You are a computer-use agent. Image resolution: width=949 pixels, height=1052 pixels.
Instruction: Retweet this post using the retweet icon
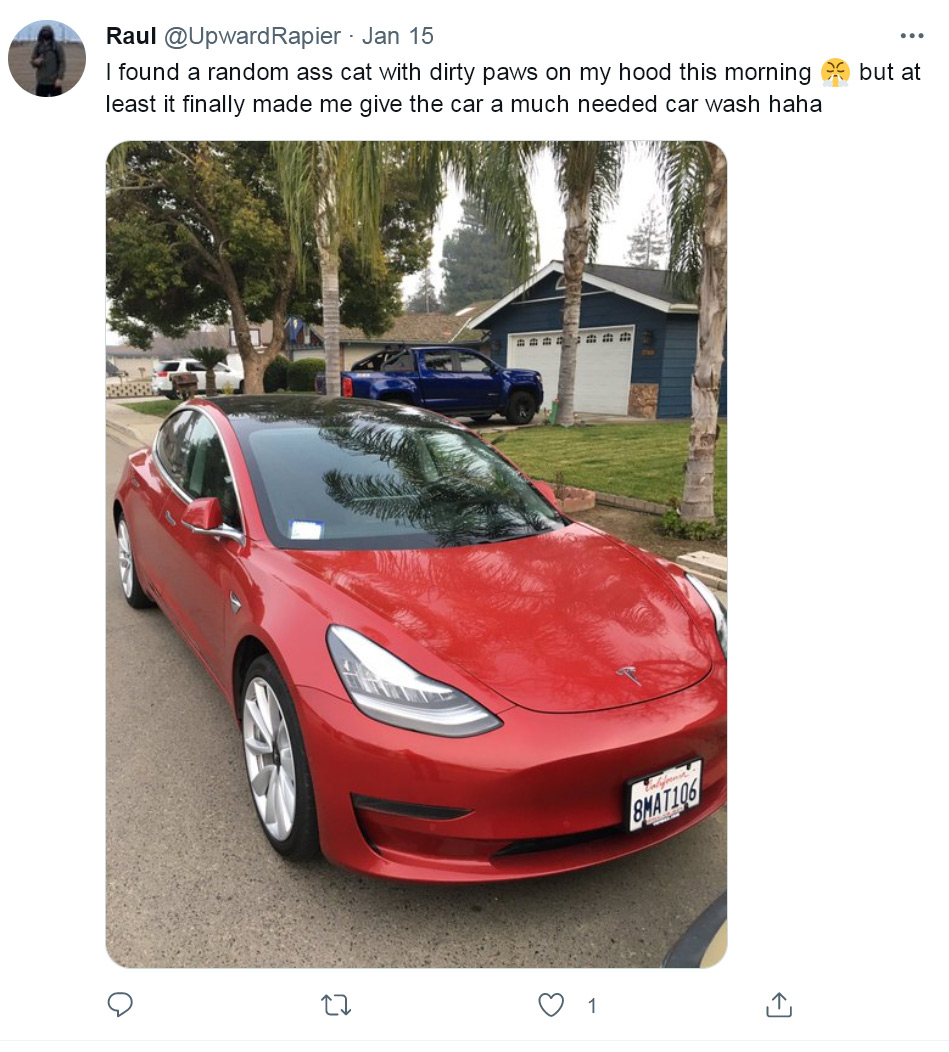[336, 1005]
